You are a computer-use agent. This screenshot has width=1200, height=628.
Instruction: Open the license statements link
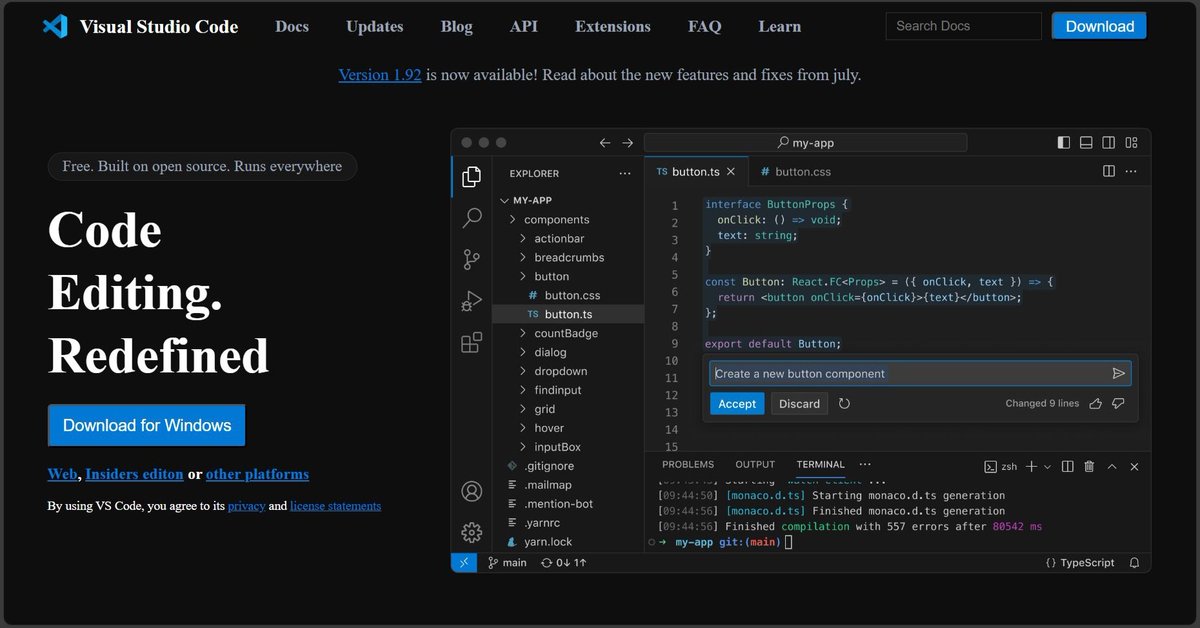pyautogui.click(x=335, y=506)
